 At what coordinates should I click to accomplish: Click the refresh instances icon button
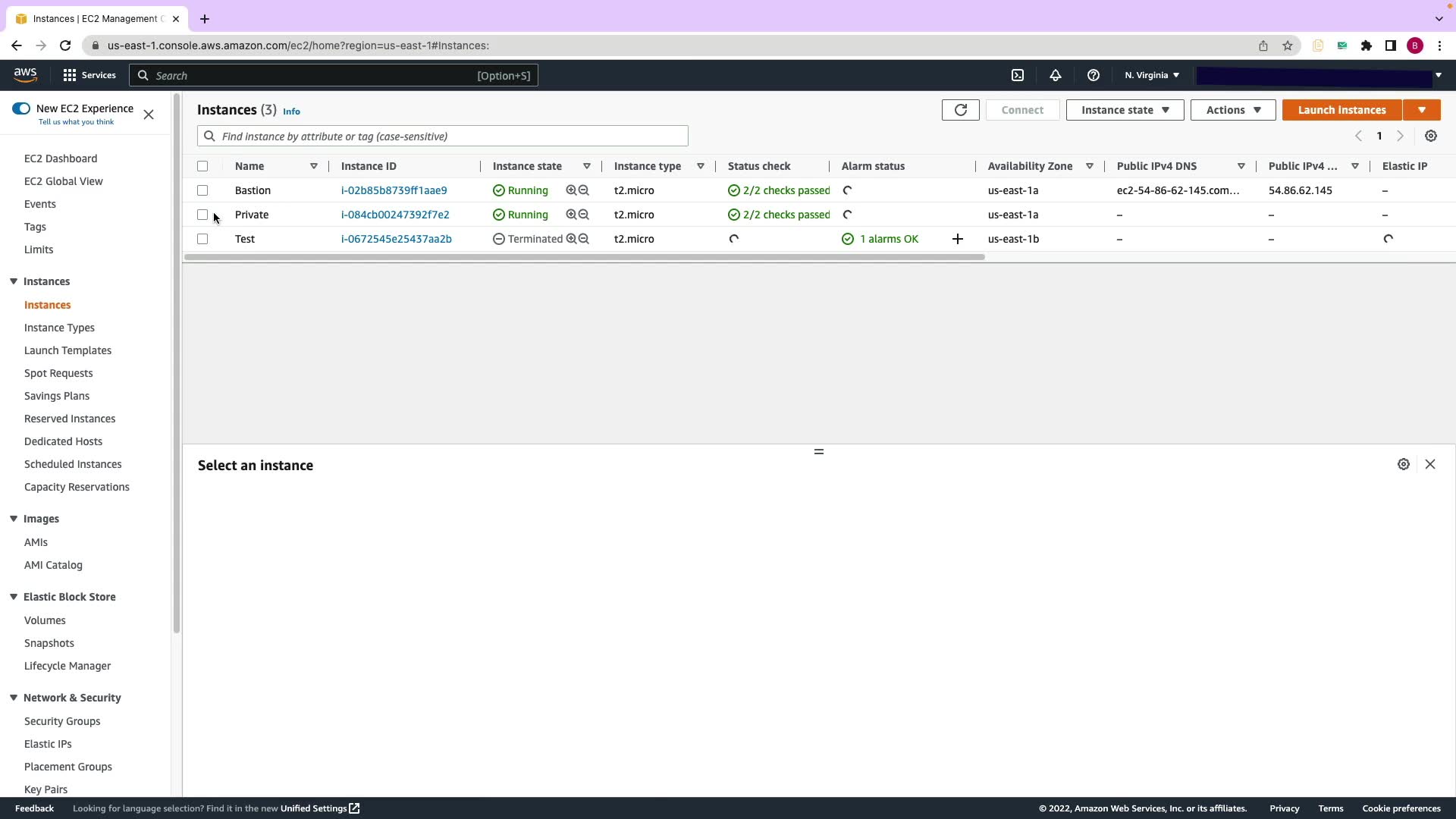pyautogui.click(x=960, y=110)
